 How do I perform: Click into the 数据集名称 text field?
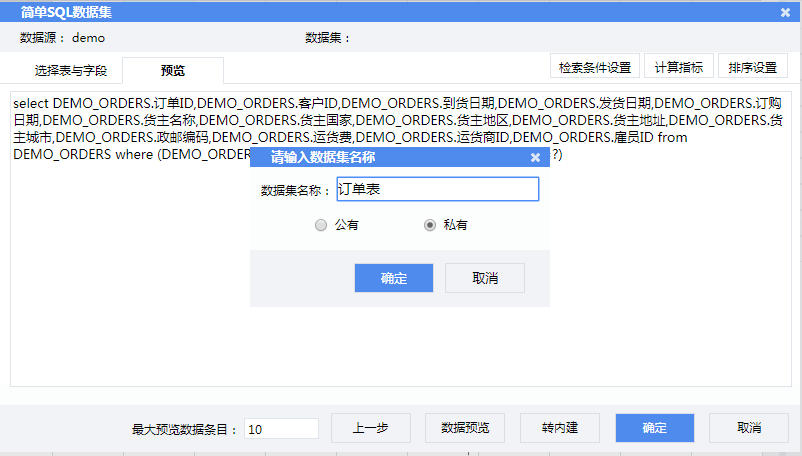(438, 189)
